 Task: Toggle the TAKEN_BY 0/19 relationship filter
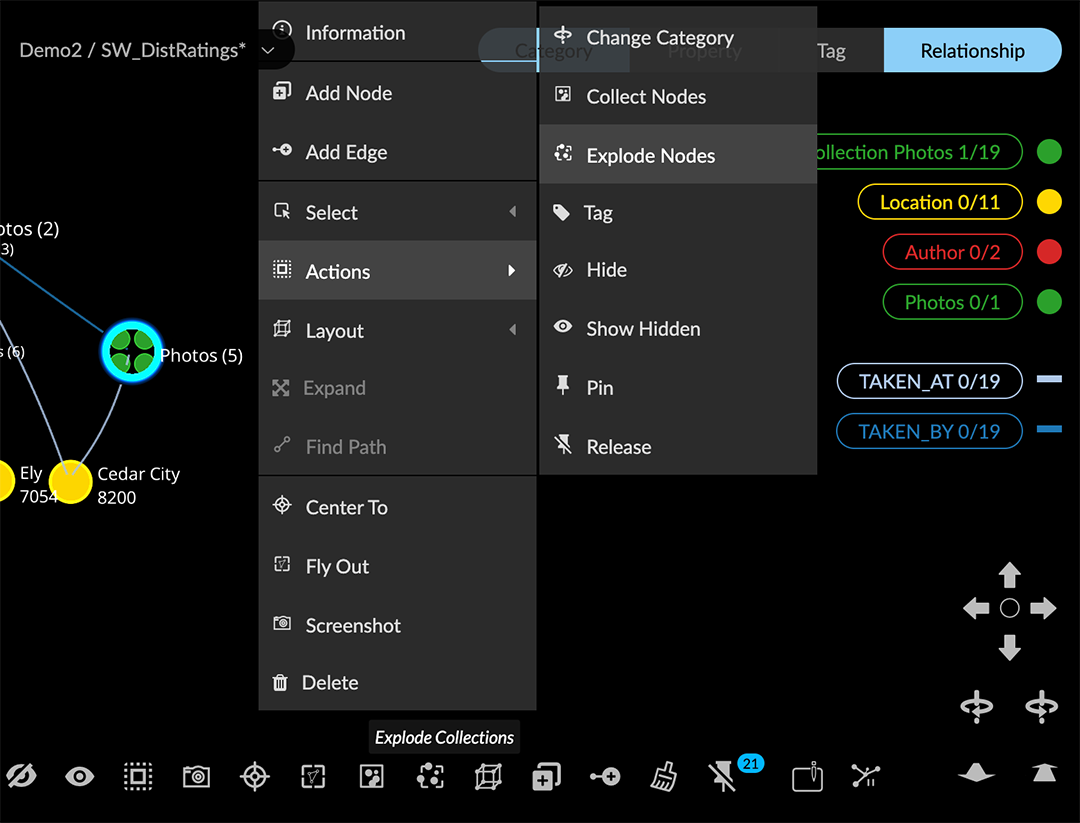pyautogui.click(x=929, y=431)
